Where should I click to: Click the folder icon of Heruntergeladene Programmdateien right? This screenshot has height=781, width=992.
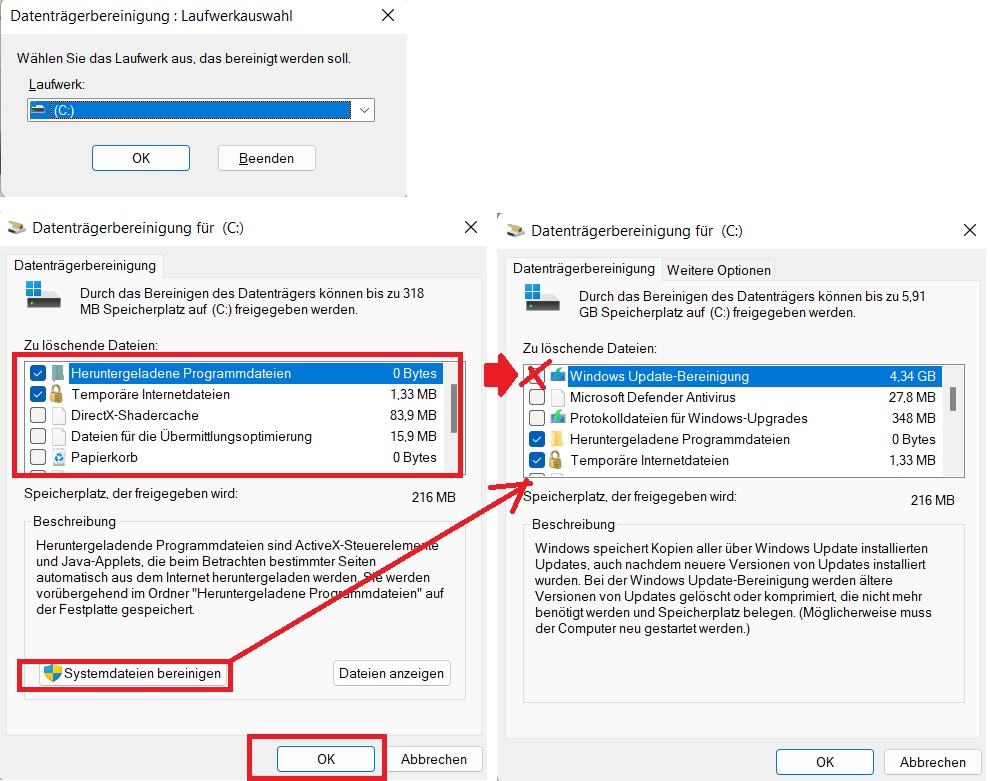point(557,439)
